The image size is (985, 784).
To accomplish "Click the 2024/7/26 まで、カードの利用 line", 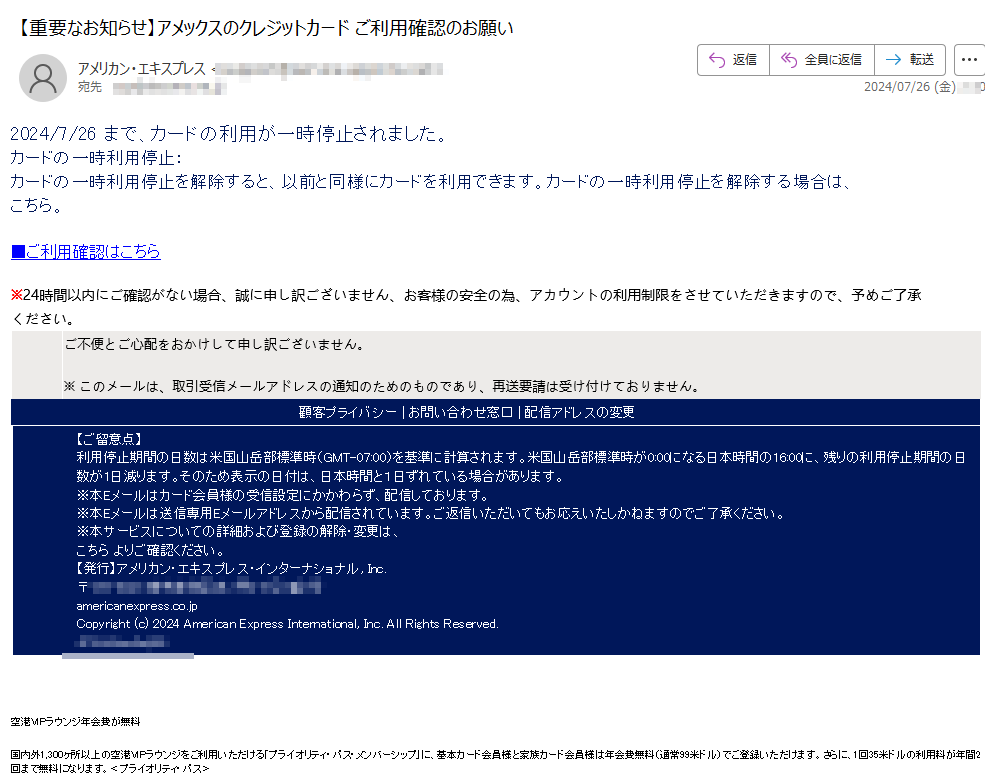I will click(229, 134).
